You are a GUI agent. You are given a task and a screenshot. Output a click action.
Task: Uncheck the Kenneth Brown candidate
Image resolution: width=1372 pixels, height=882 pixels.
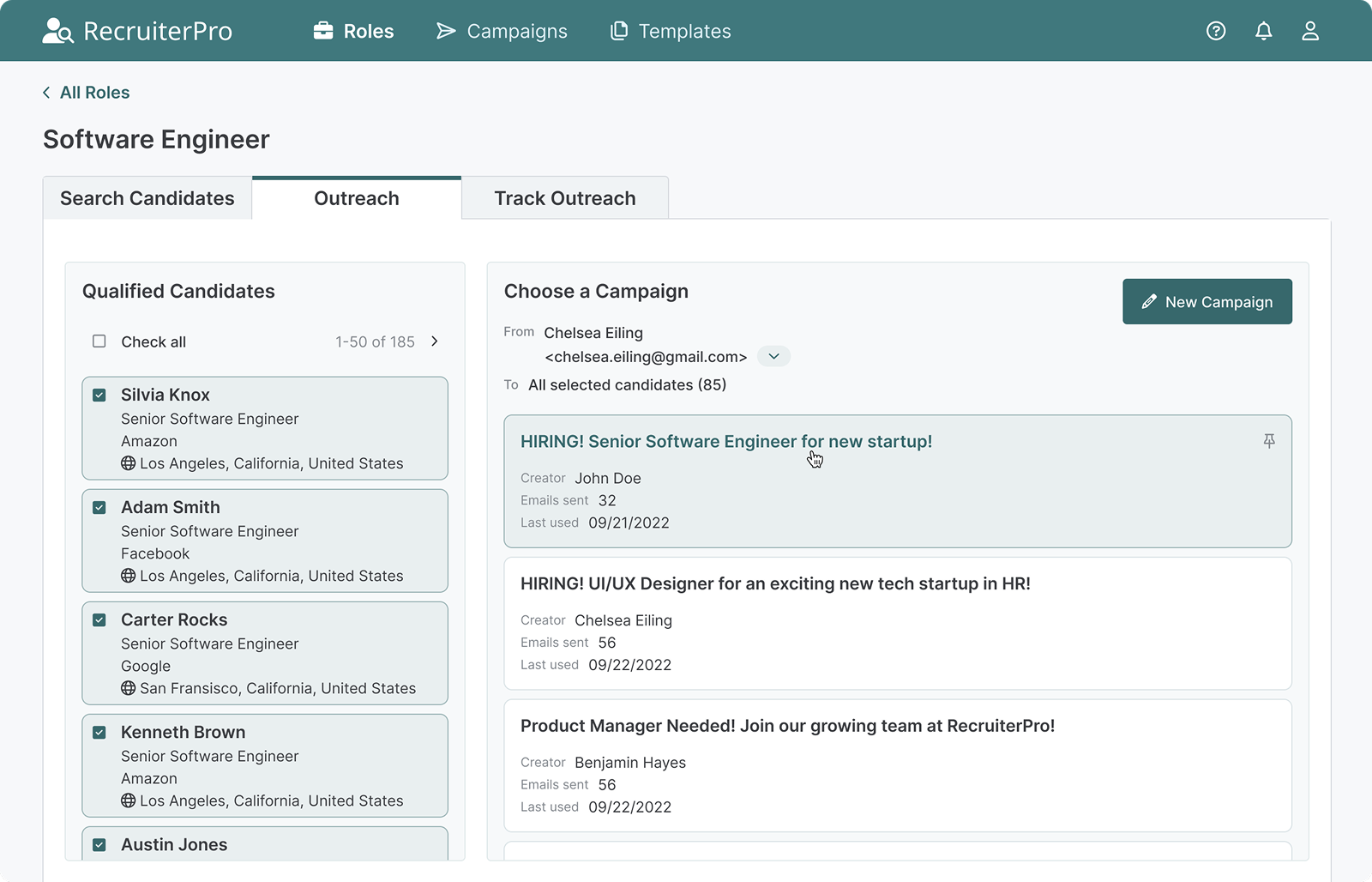point(99,733)
